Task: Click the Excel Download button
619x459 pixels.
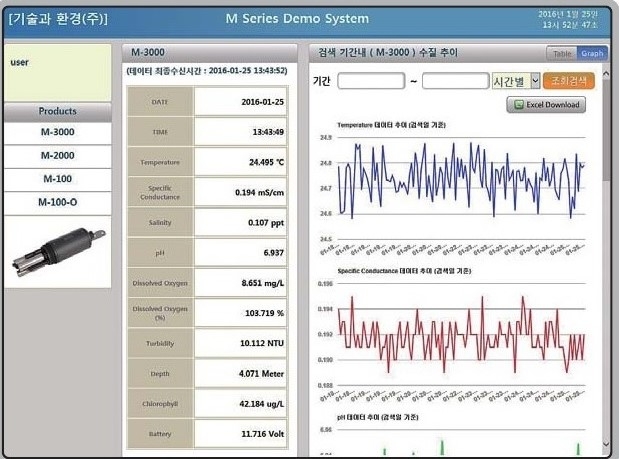Action: coord(546,104)
